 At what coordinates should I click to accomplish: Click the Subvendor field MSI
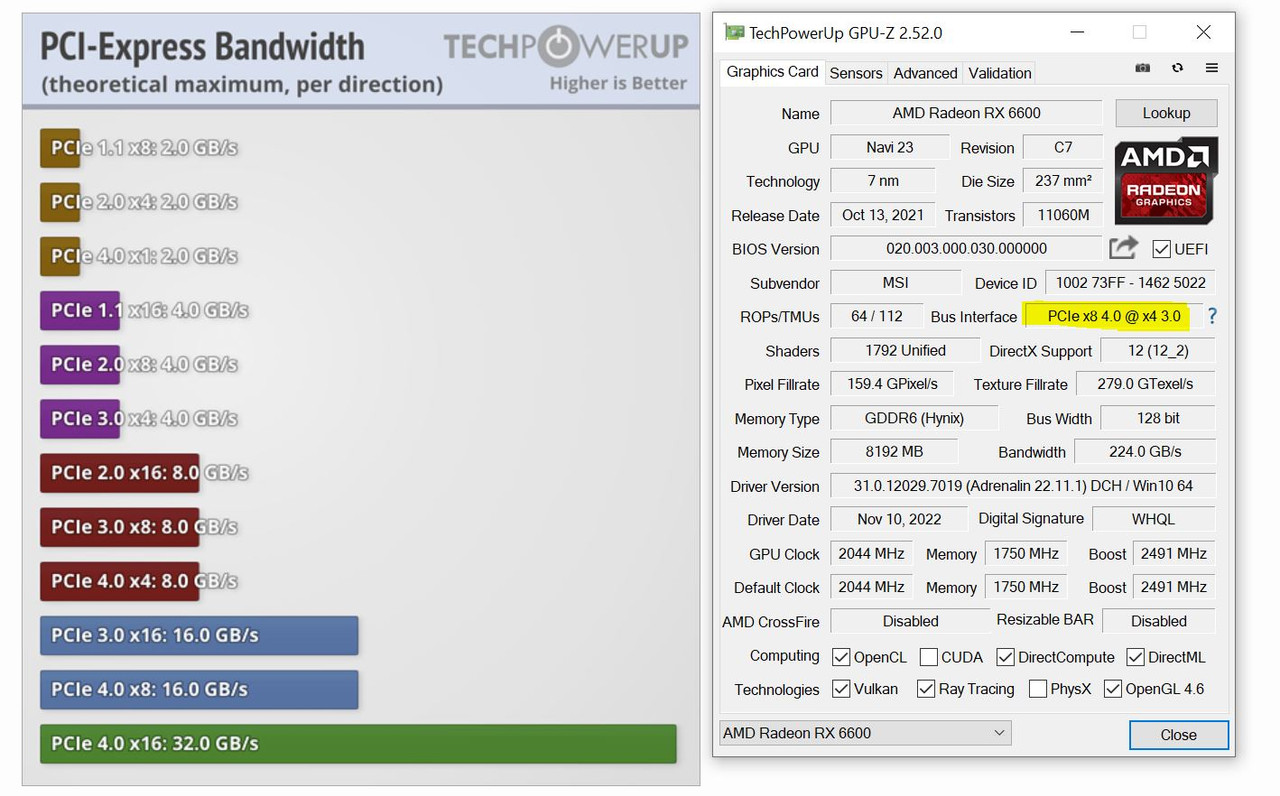896,283
